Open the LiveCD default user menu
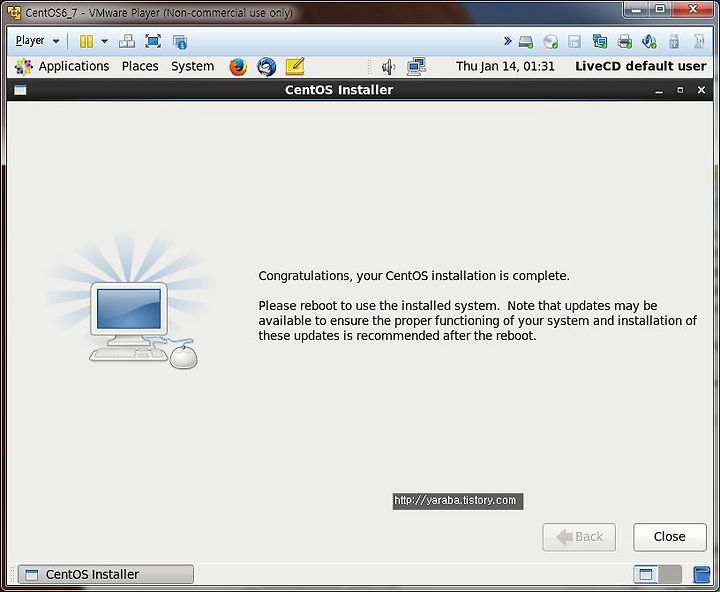Image resolution: width=720 pixels, height=592 pixels. (x=641, y=66)
